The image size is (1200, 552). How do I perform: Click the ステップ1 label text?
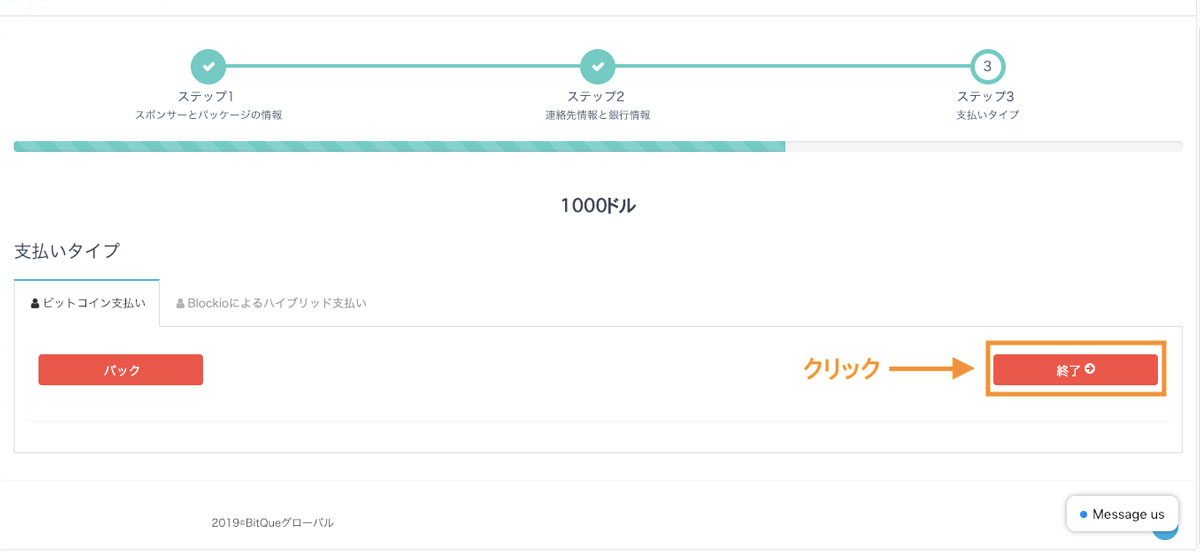[206, 97]
